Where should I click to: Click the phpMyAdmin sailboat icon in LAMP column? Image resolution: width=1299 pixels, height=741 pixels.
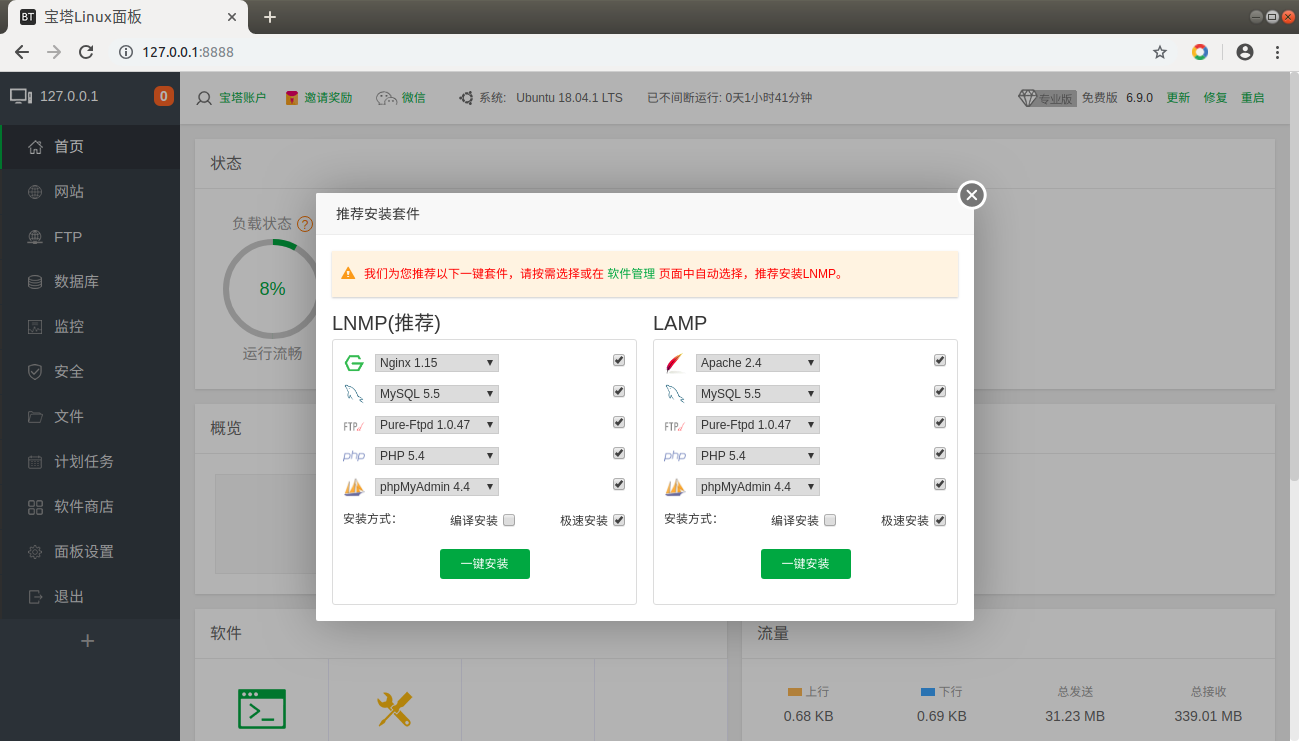(x=674, y=486)
